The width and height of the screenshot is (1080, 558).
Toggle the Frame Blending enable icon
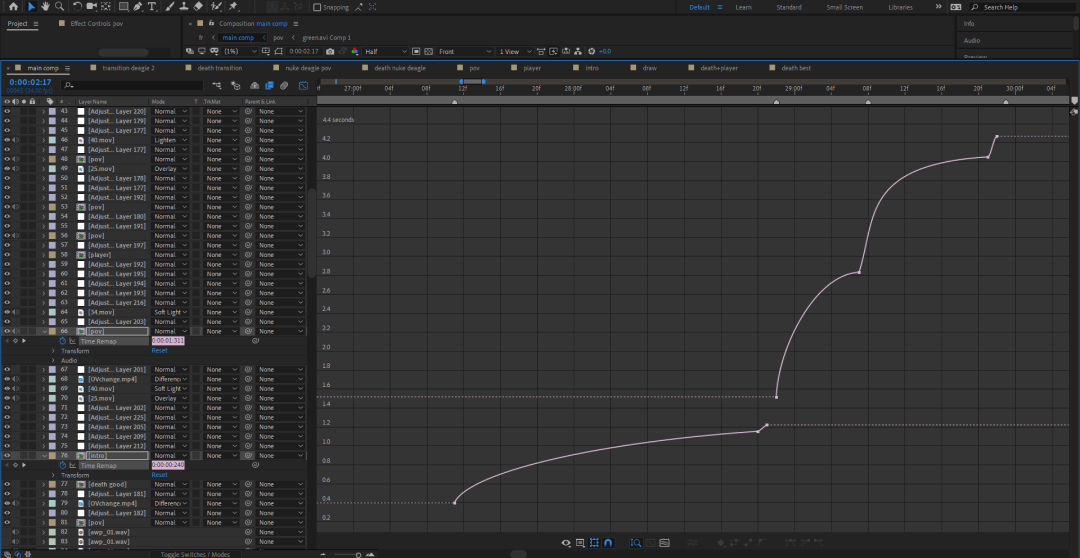[x=269, y=86]
